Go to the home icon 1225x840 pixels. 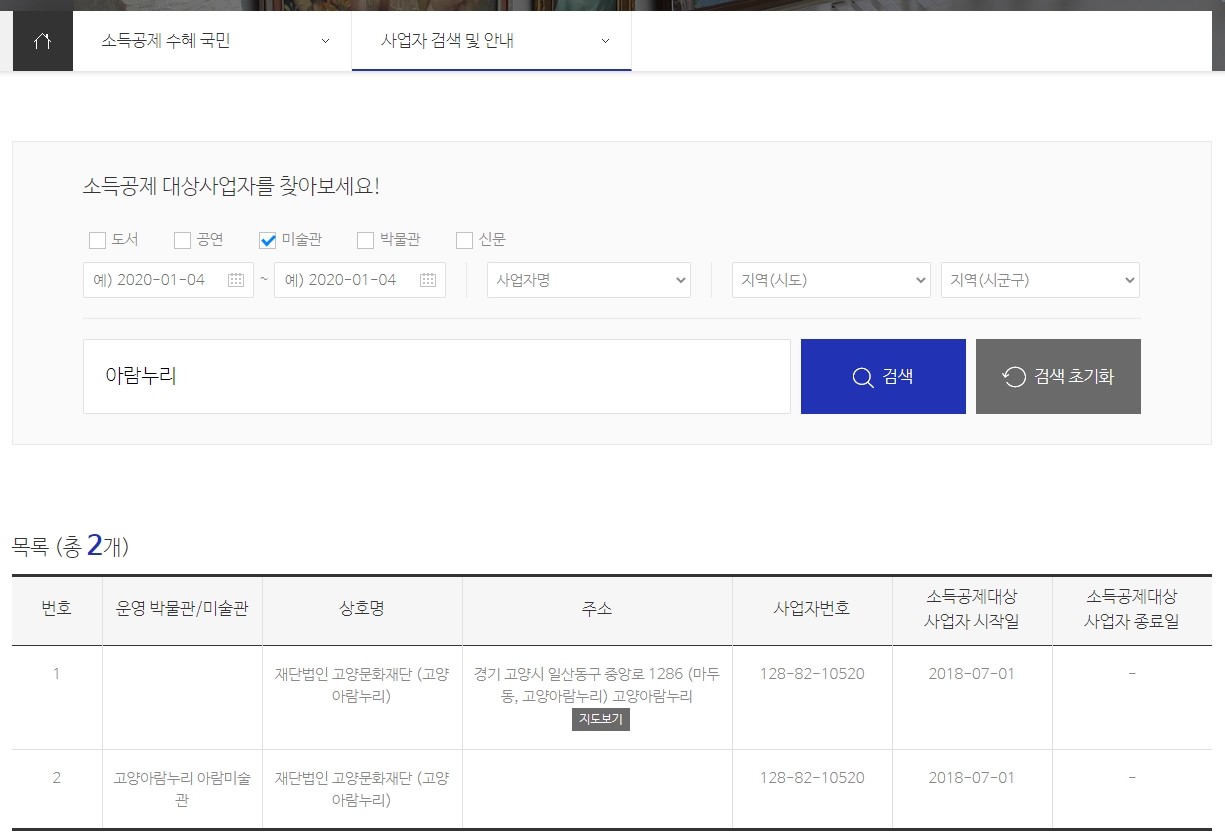tap(42, 41)
